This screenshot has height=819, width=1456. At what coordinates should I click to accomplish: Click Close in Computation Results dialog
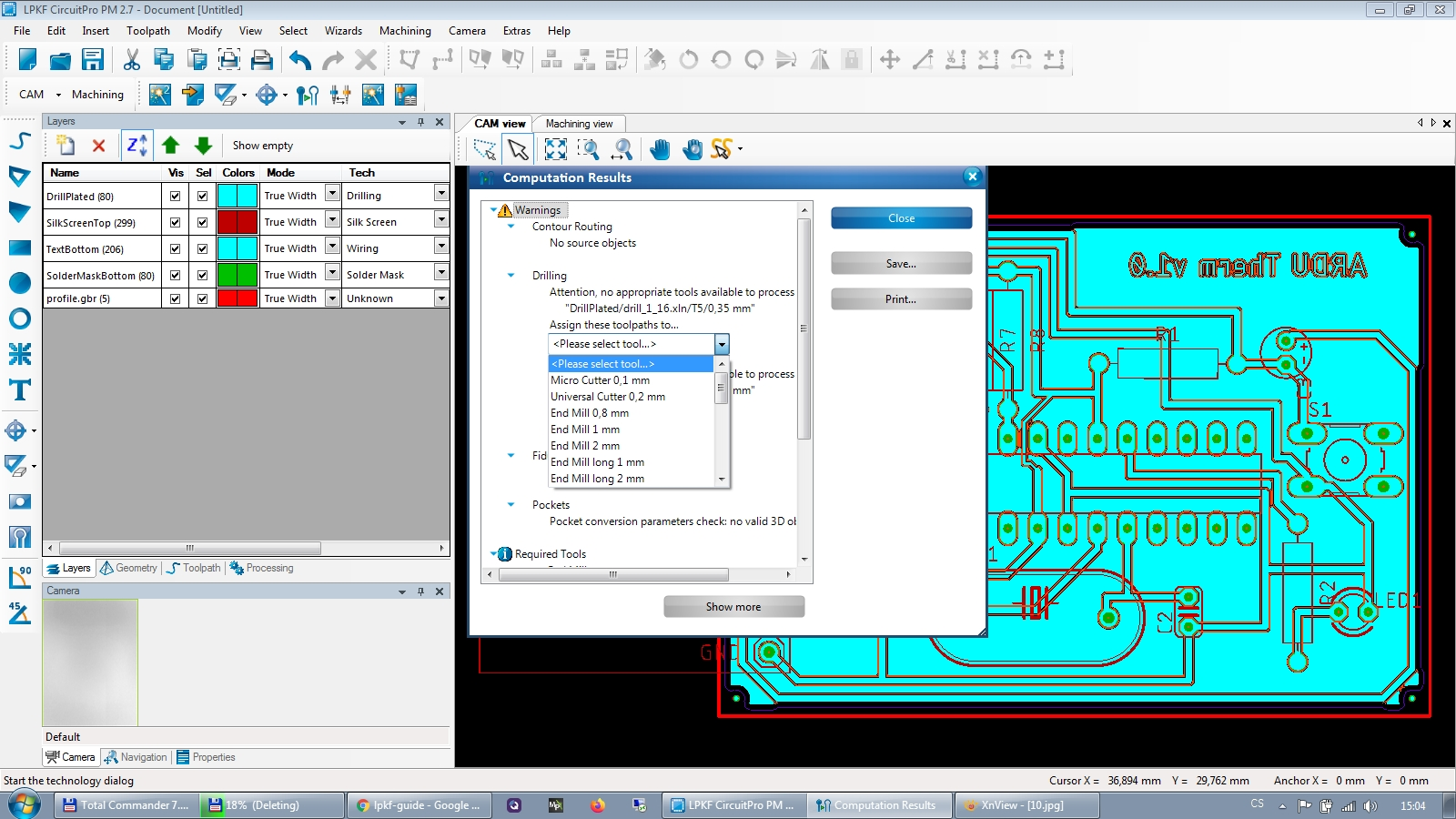click(x=901, y=218)
